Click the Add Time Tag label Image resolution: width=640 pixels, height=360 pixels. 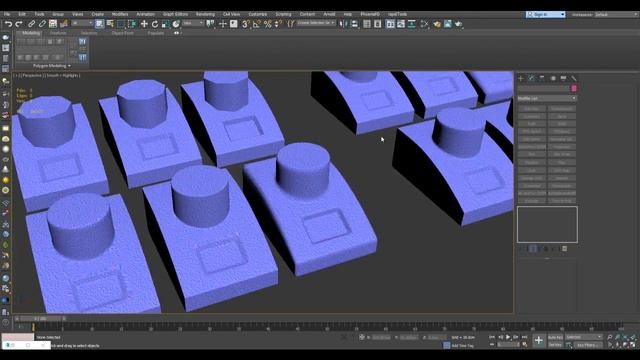[x=462, y=346]
